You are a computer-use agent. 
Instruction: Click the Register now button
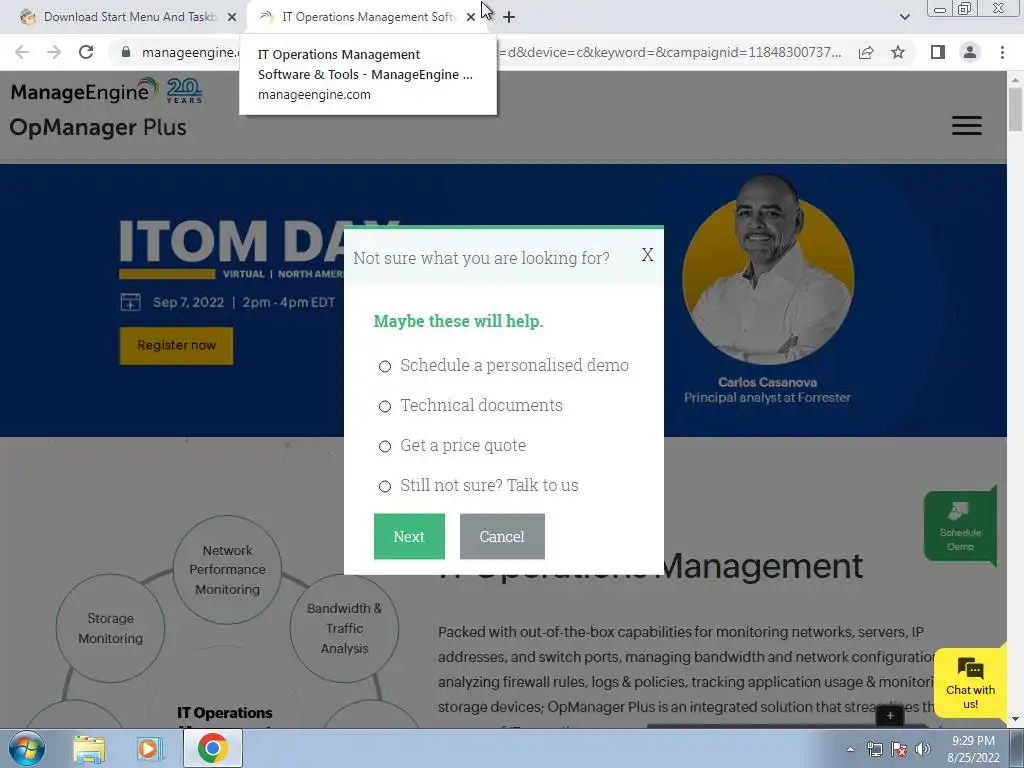point(176,345)
